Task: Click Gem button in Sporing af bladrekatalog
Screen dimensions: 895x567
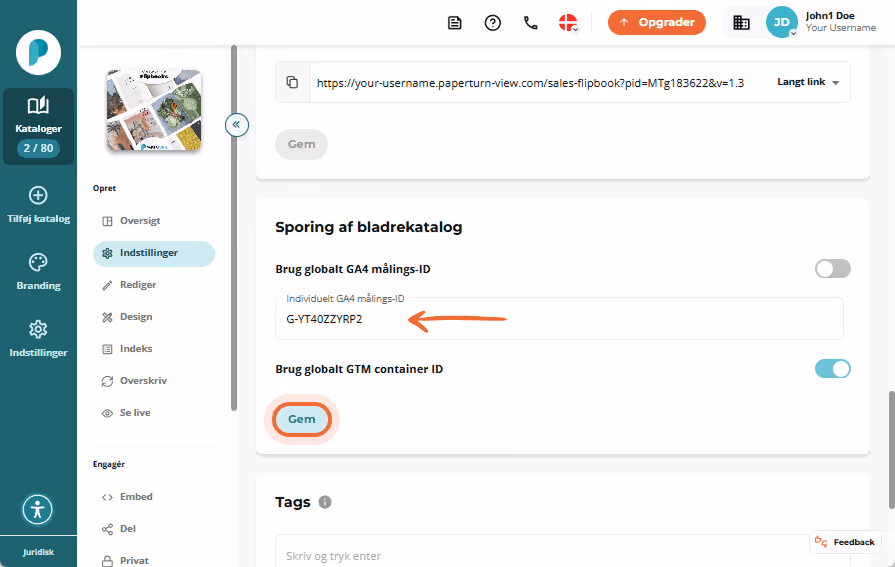Action: point(301,419)
